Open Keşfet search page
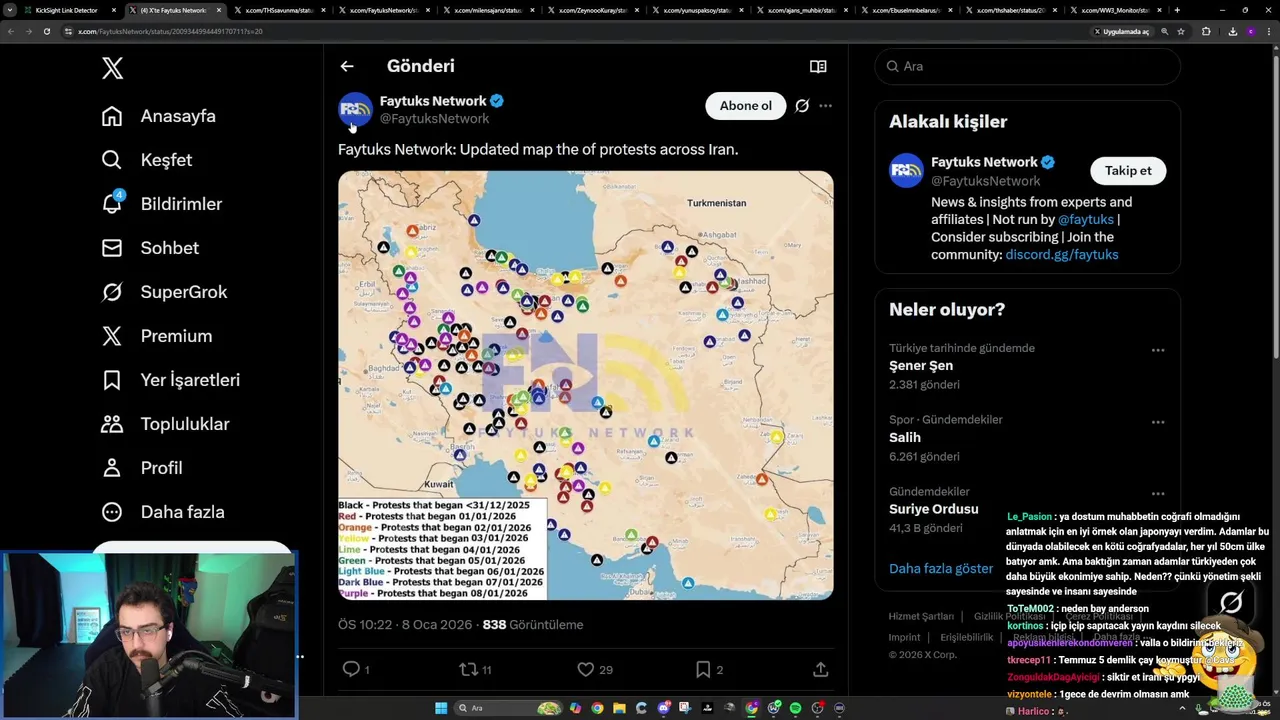The height and width of the screenshot is (720, 1280). point(147,160)
